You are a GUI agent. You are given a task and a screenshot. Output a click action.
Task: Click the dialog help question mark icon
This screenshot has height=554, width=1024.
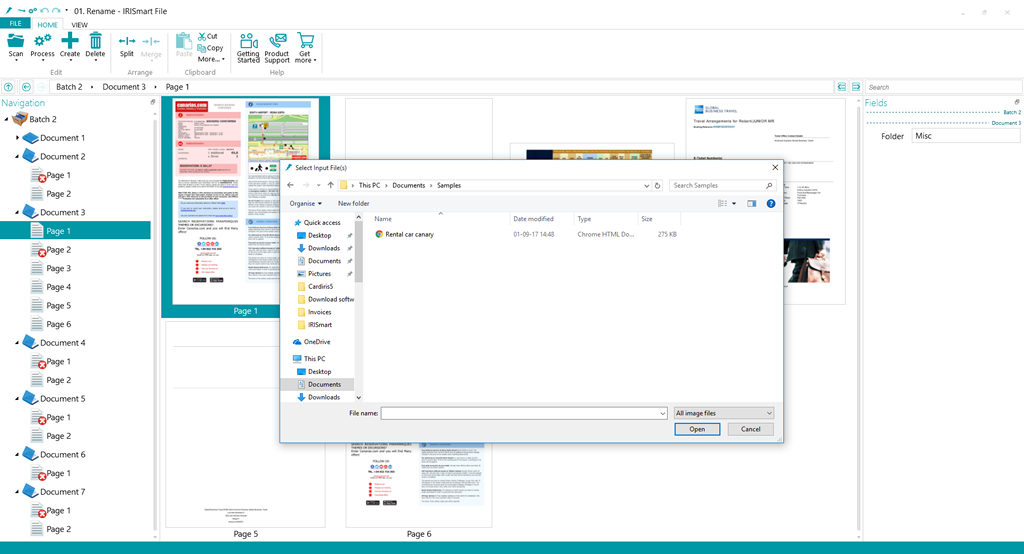(x=771, y=203)
